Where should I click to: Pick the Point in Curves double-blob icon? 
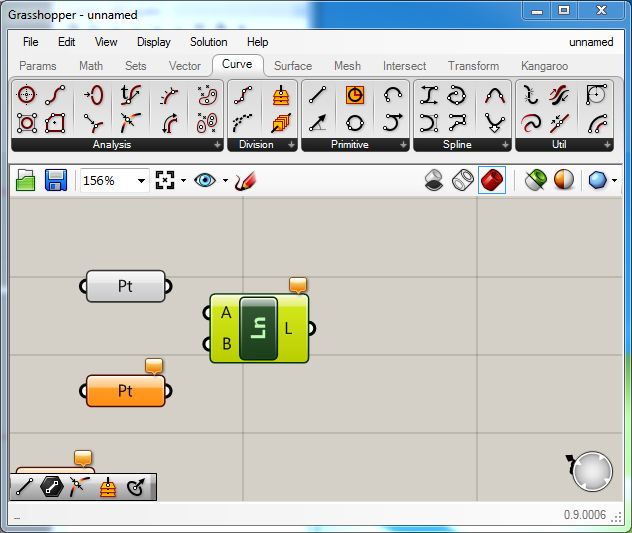click(x=208, y=123)
